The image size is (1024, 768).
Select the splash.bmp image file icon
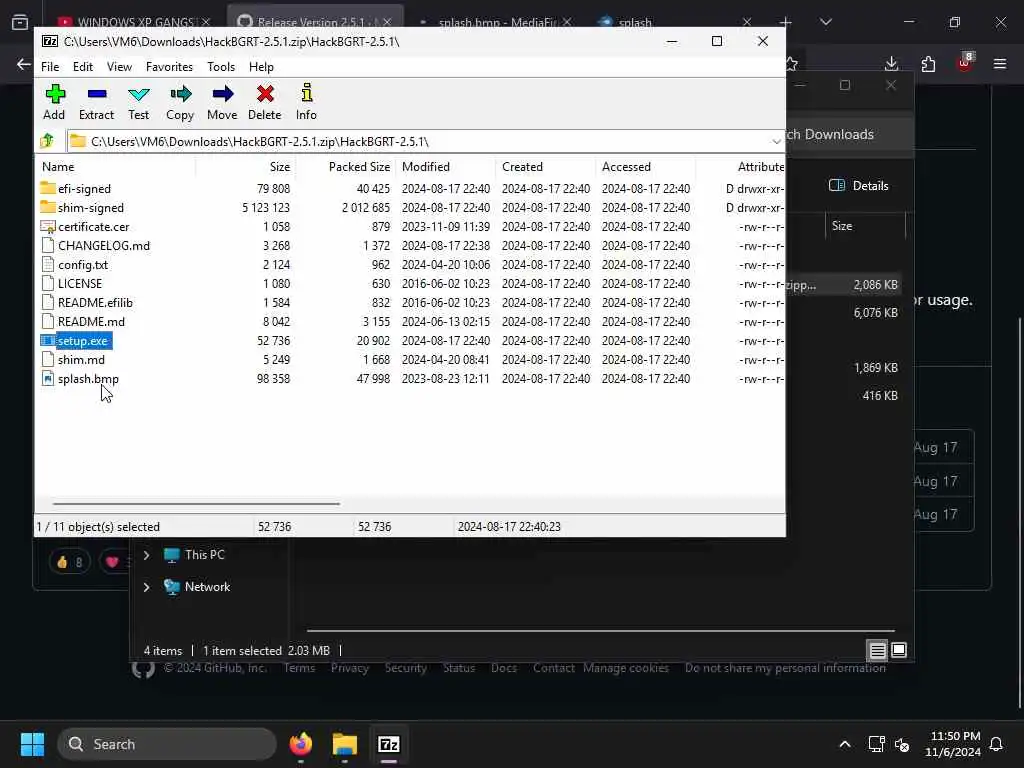click(x=48, y=378)
